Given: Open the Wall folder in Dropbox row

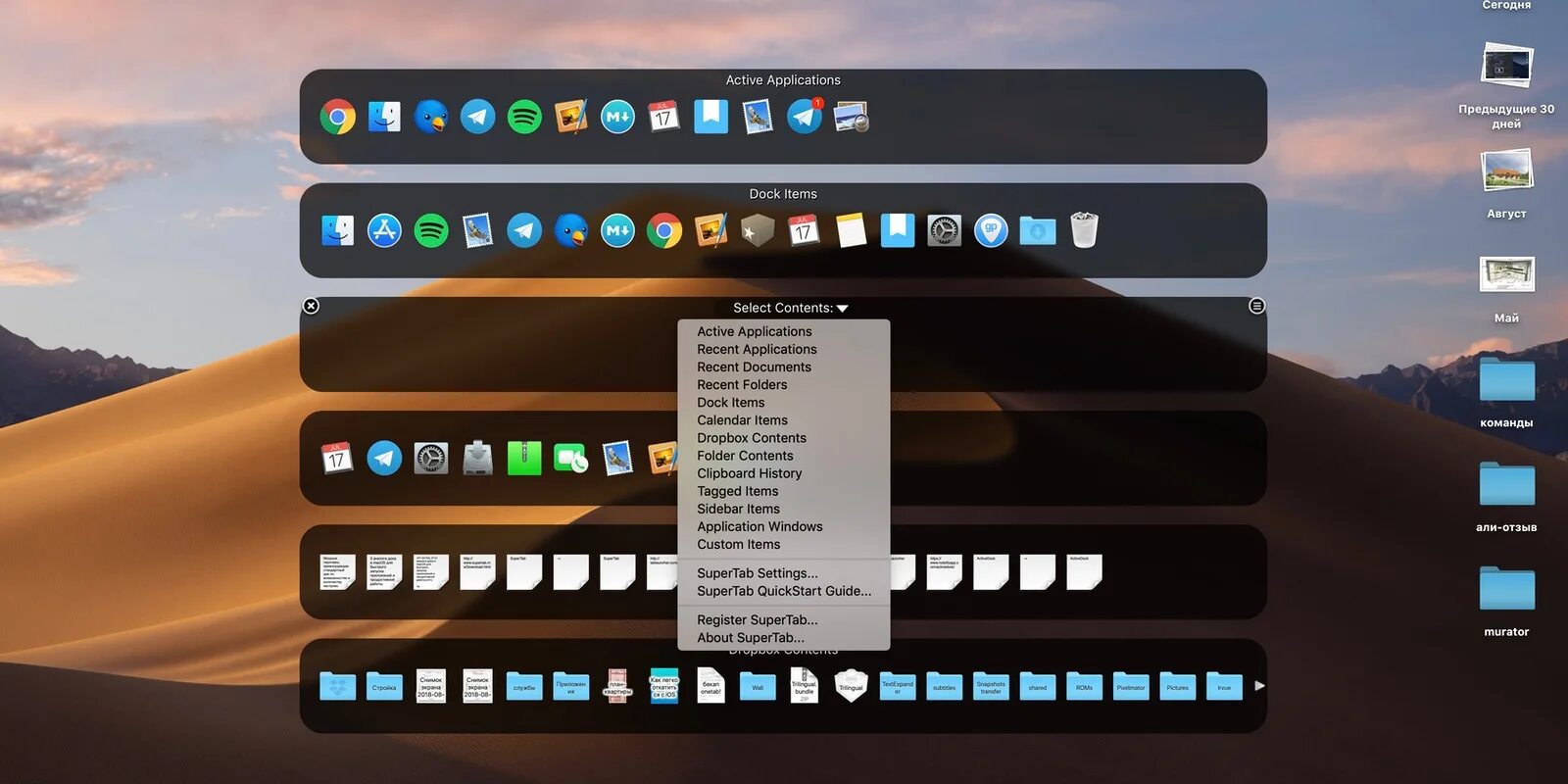Looking at the screenshot, I should (758, 686).
